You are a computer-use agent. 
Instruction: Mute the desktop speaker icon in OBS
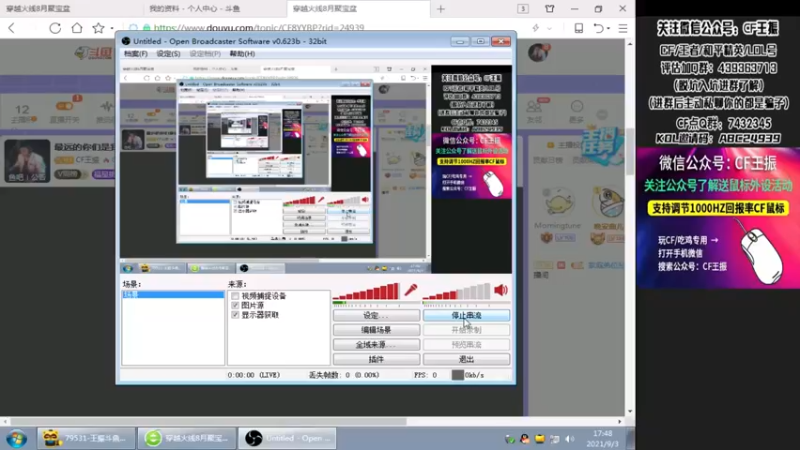(x=501, y=290)
